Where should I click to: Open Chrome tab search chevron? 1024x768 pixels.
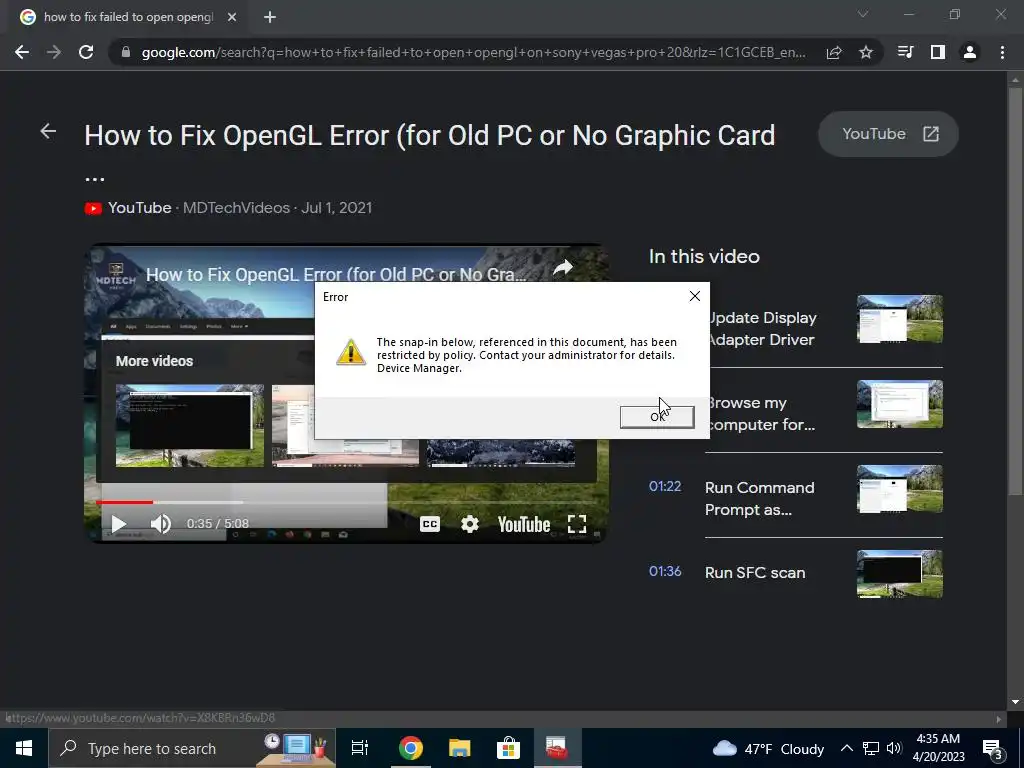point(863,14)
